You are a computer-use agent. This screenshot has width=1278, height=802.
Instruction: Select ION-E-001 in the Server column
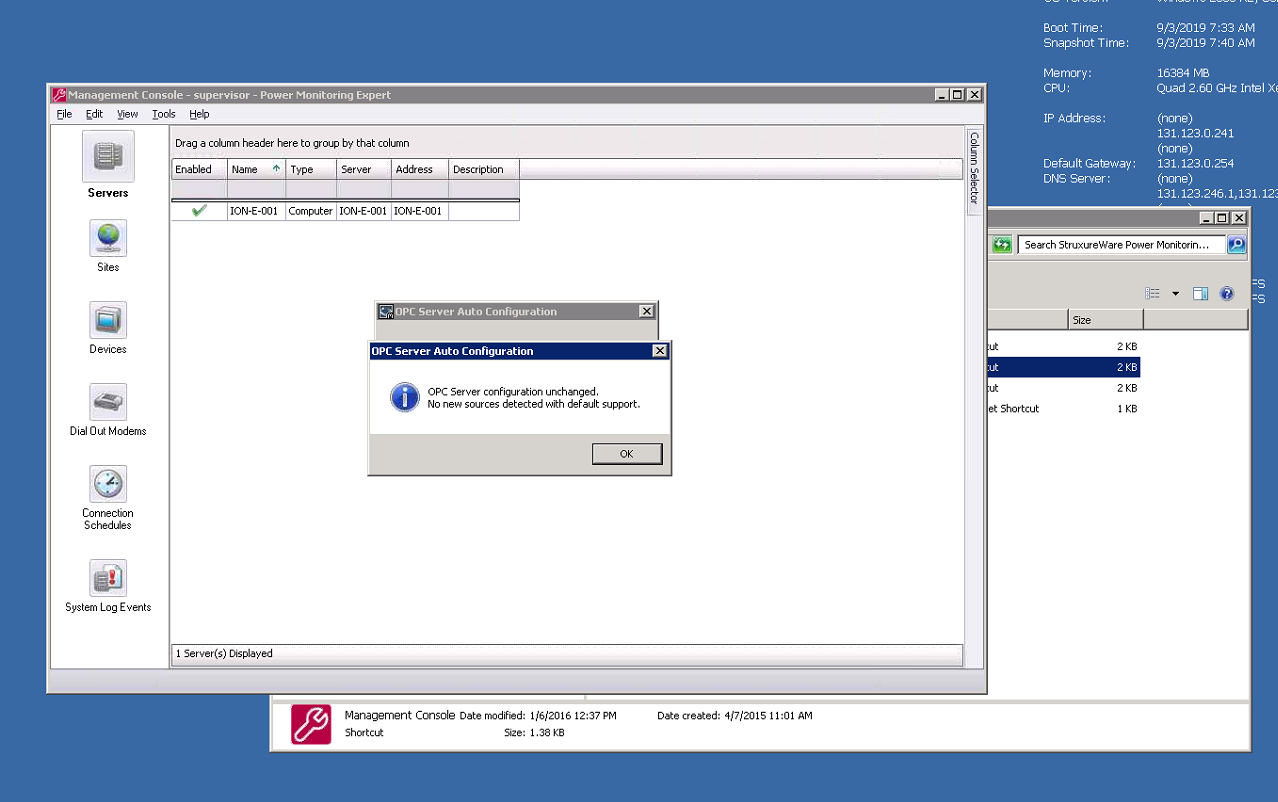(363, 211)
